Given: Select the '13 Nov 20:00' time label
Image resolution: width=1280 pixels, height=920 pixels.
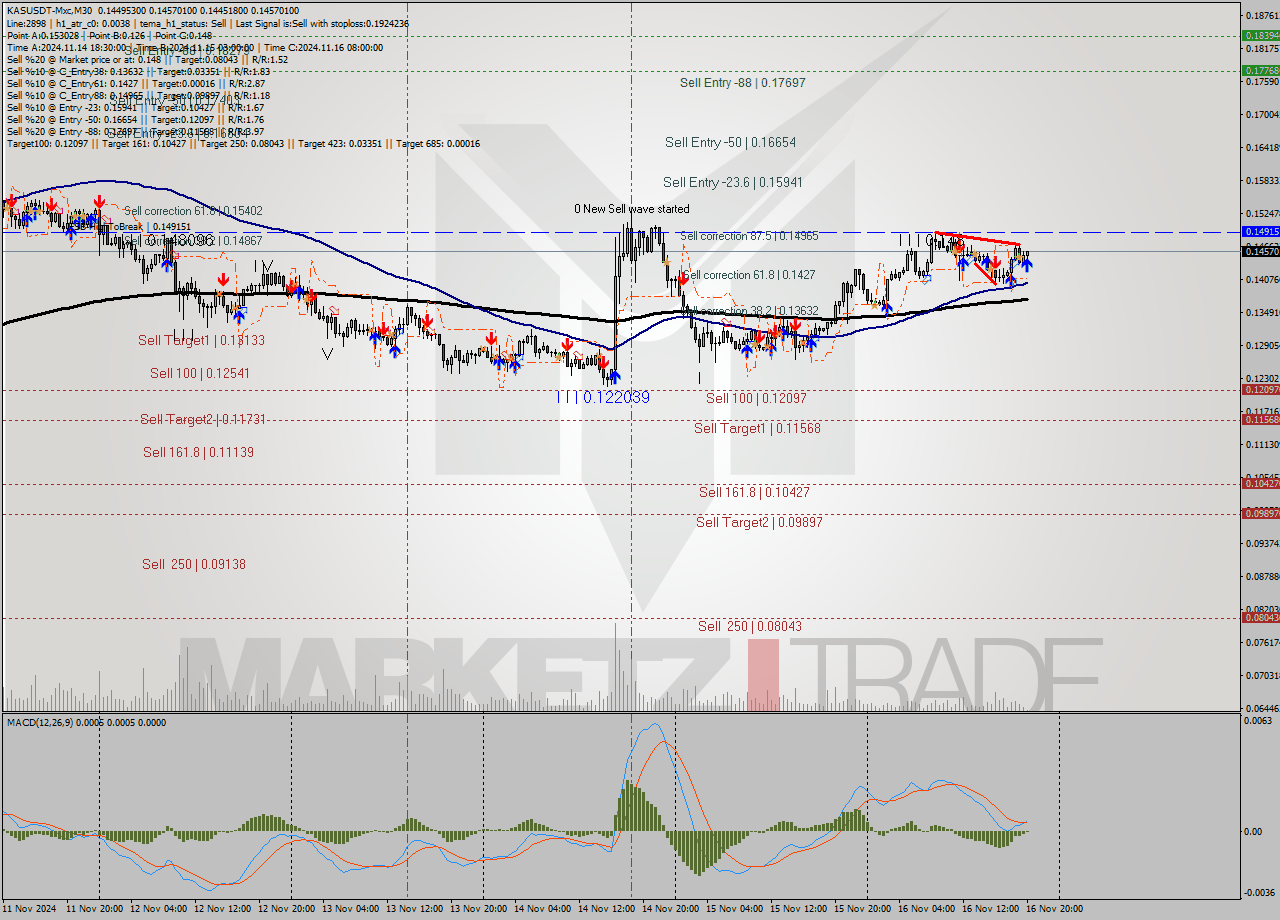Looking at the screenshot, I should point(478,909).
